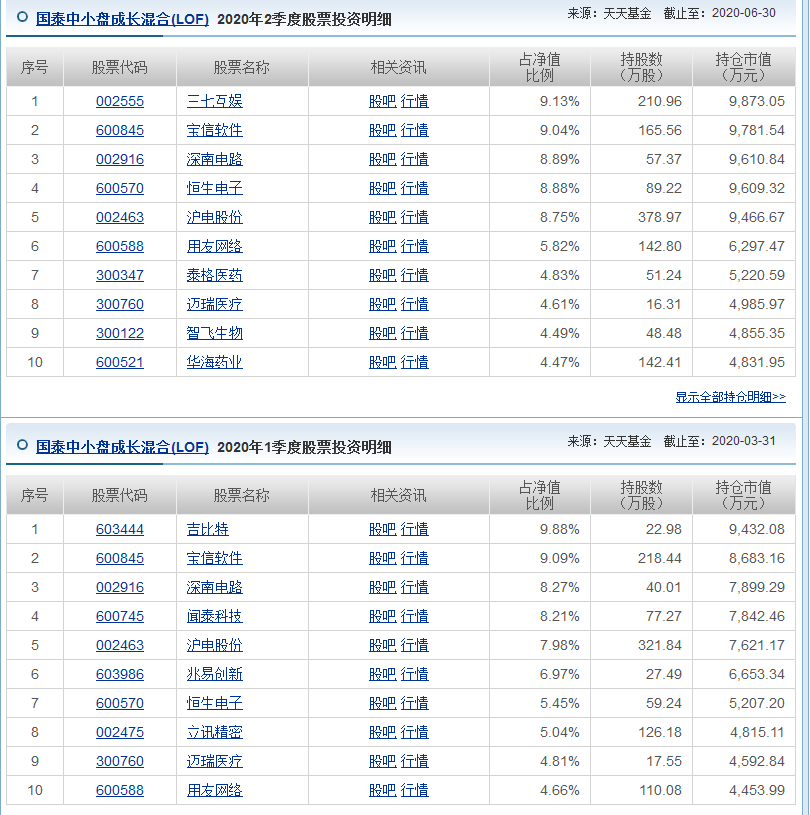The height and width of the screenshot is (815, 810).
Task: Open 迈瑞医疗 link in Q2 table
Action: 215,304
